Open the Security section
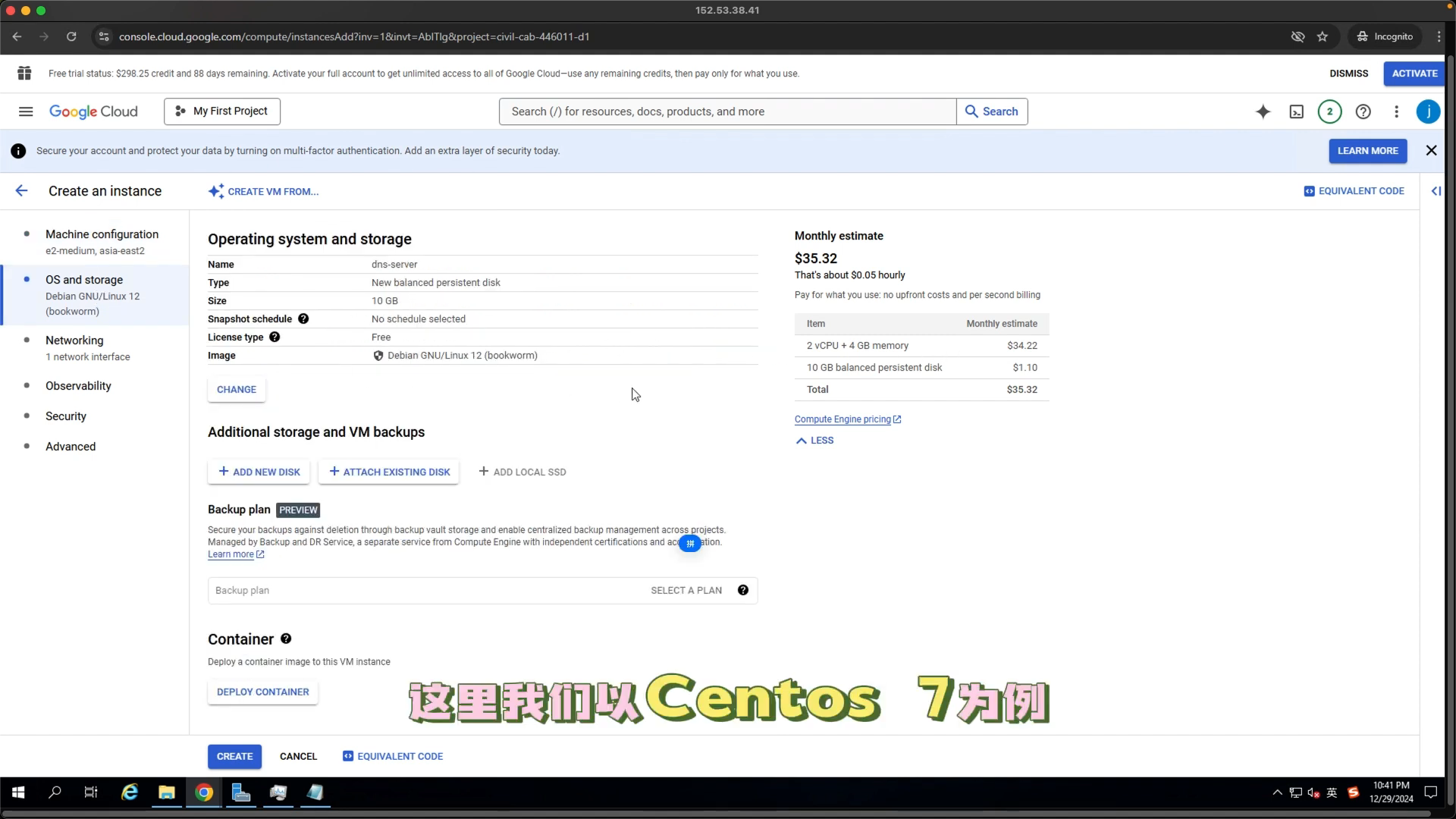1456x819 pixels. [x=66, y=416]
